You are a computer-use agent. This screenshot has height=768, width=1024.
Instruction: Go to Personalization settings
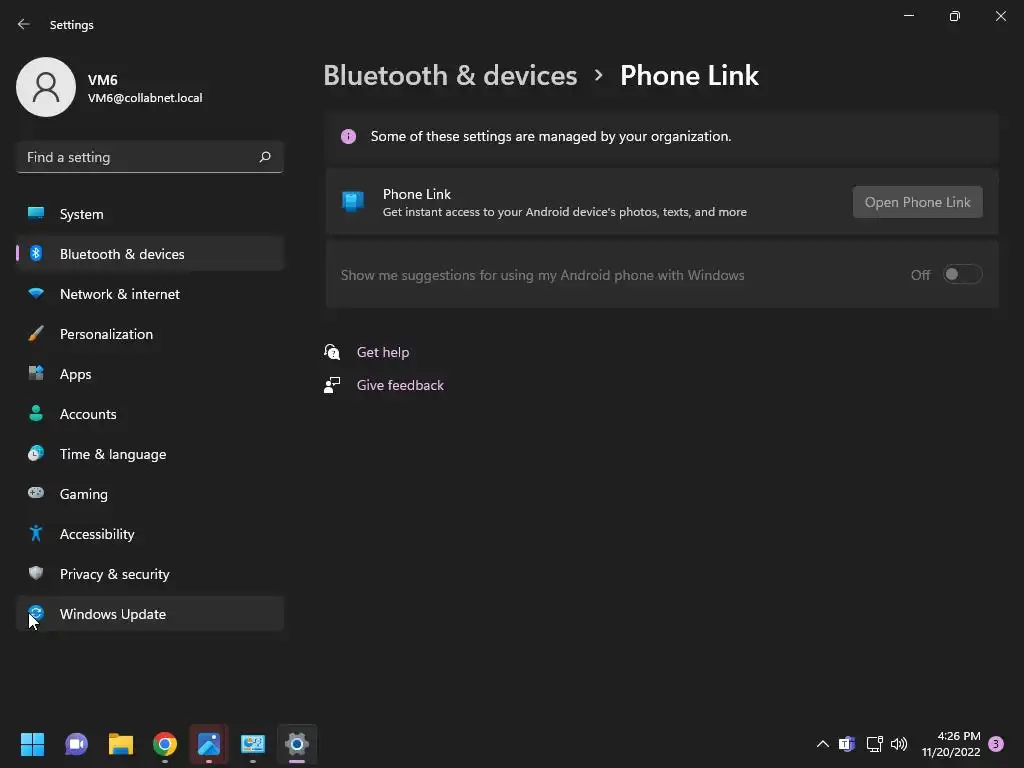[x=150, y=334]
